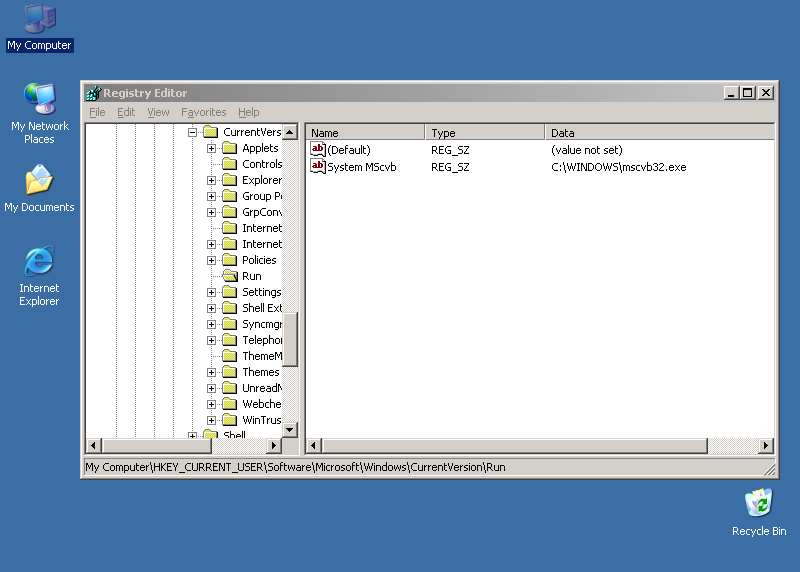Click the tree pane scroll down arrow
This screenshot has width=800, height=572.
click(290, 429)
